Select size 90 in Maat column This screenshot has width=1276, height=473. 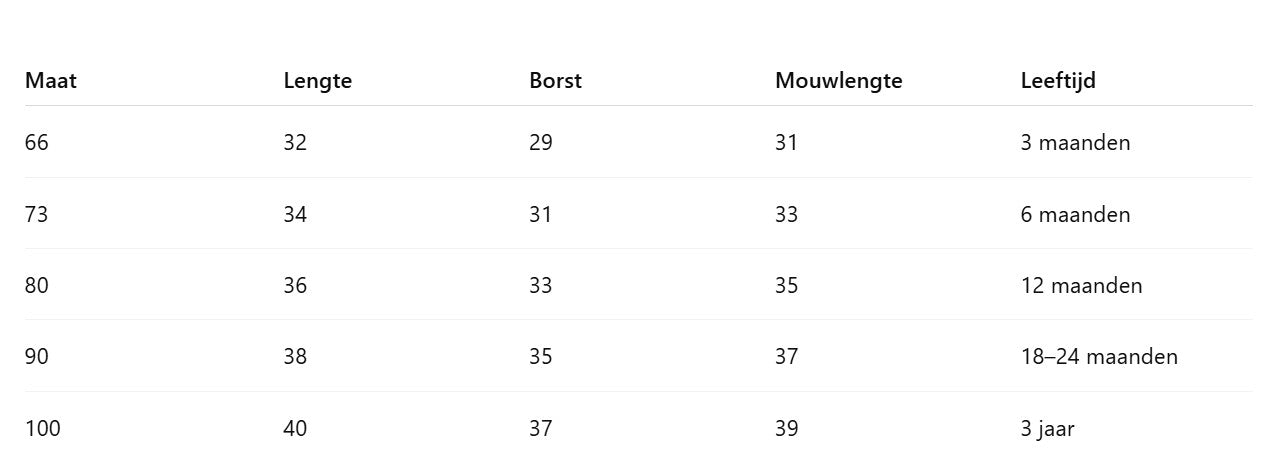[36, 357]
